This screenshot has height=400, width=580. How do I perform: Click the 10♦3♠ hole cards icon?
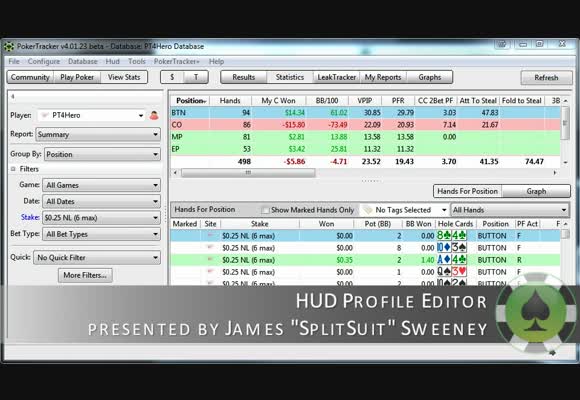pyautogui.click(x=451, y=248)
